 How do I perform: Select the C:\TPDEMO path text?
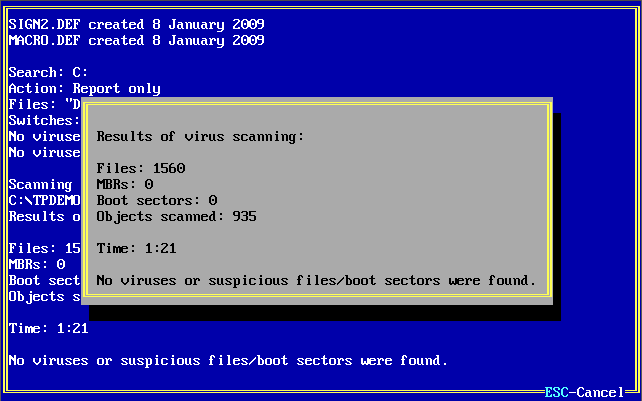(44, 200)
